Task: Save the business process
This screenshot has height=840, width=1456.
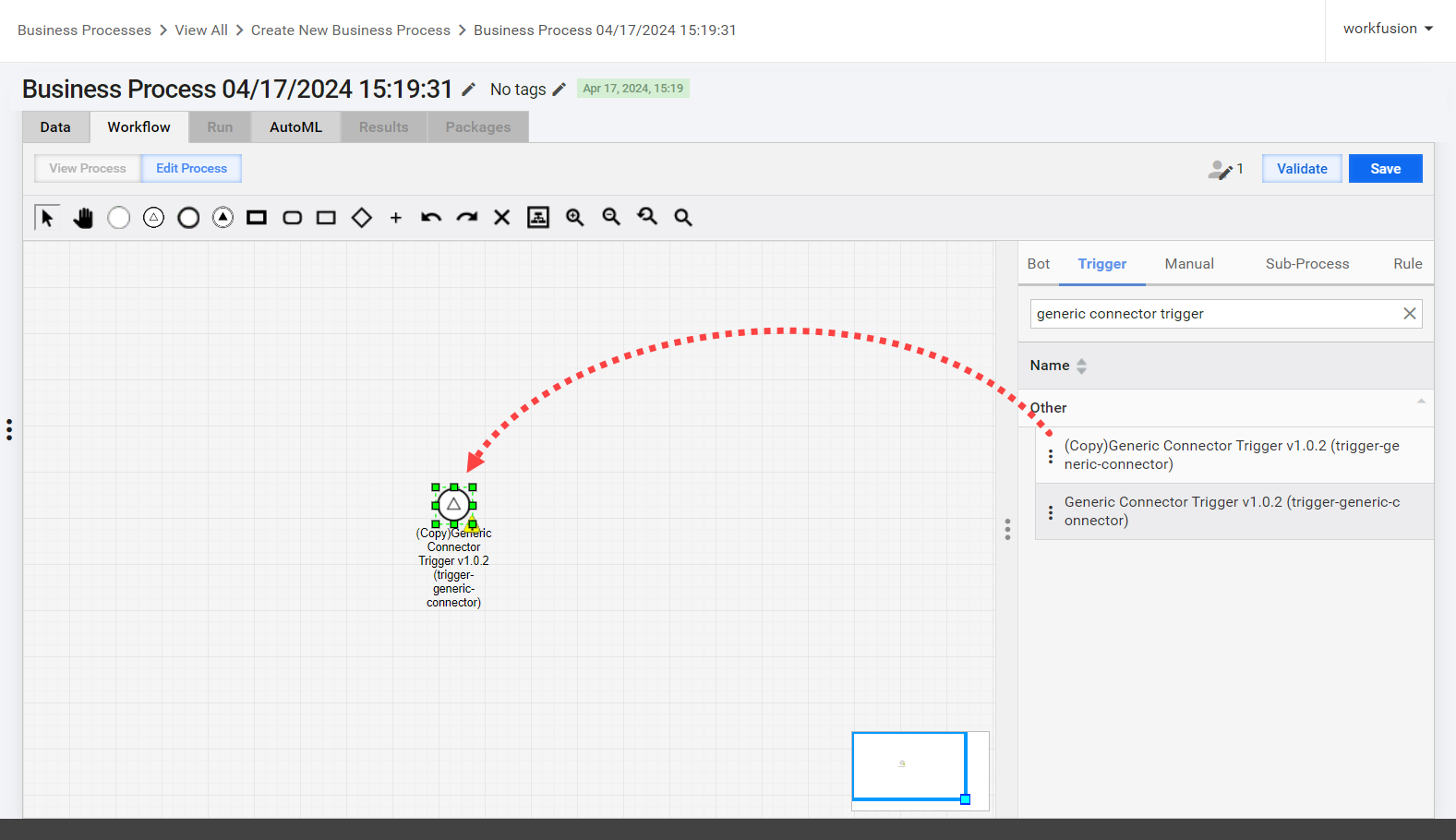Action: click(1385, 169)
